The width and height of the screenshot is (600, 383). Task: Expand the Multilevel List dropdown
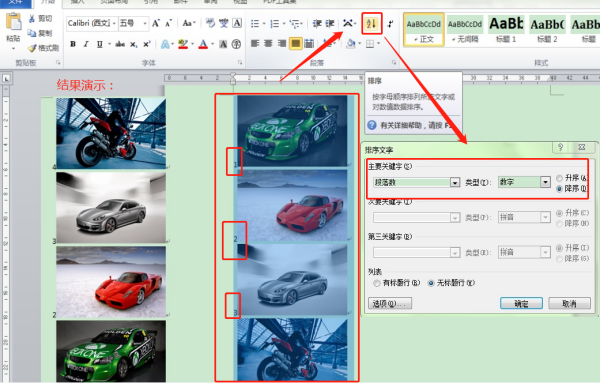tap(302, 24)
